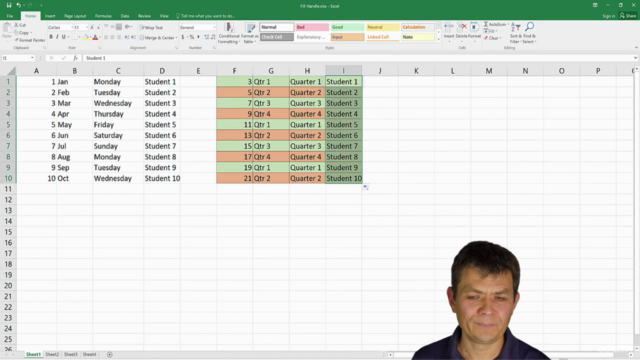
Task: Open the Calibri font name dropdown
Action: (72, 27)
